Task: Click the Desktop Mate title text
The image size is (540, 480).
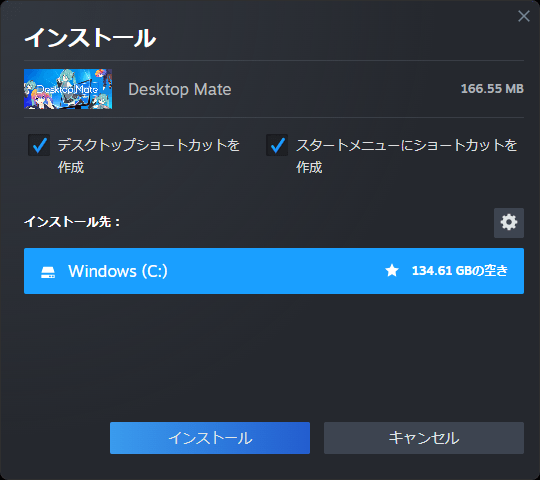Action: click(x=180, y=90)
